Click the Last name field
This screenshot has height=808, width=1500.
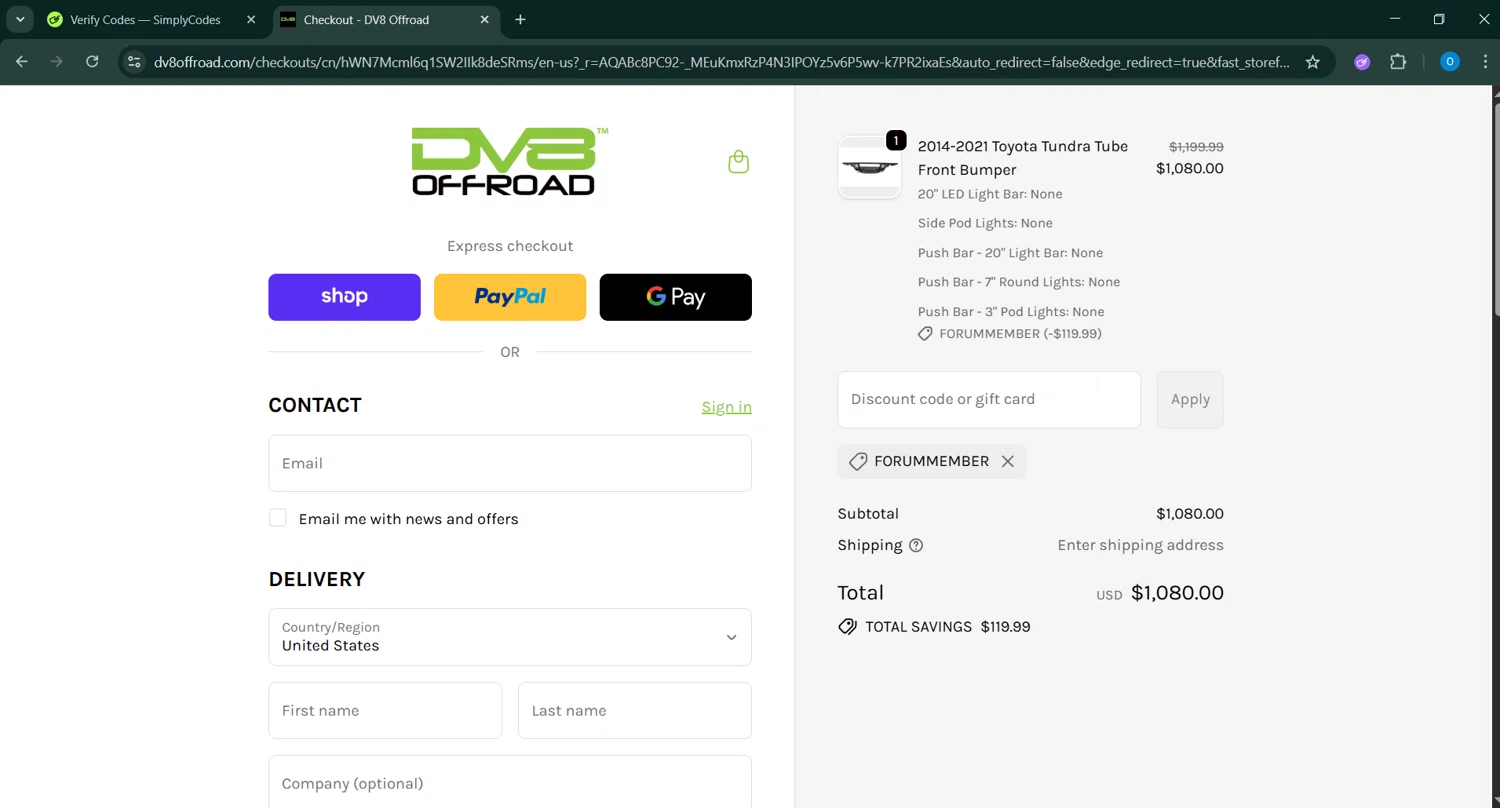coord(635,710)
